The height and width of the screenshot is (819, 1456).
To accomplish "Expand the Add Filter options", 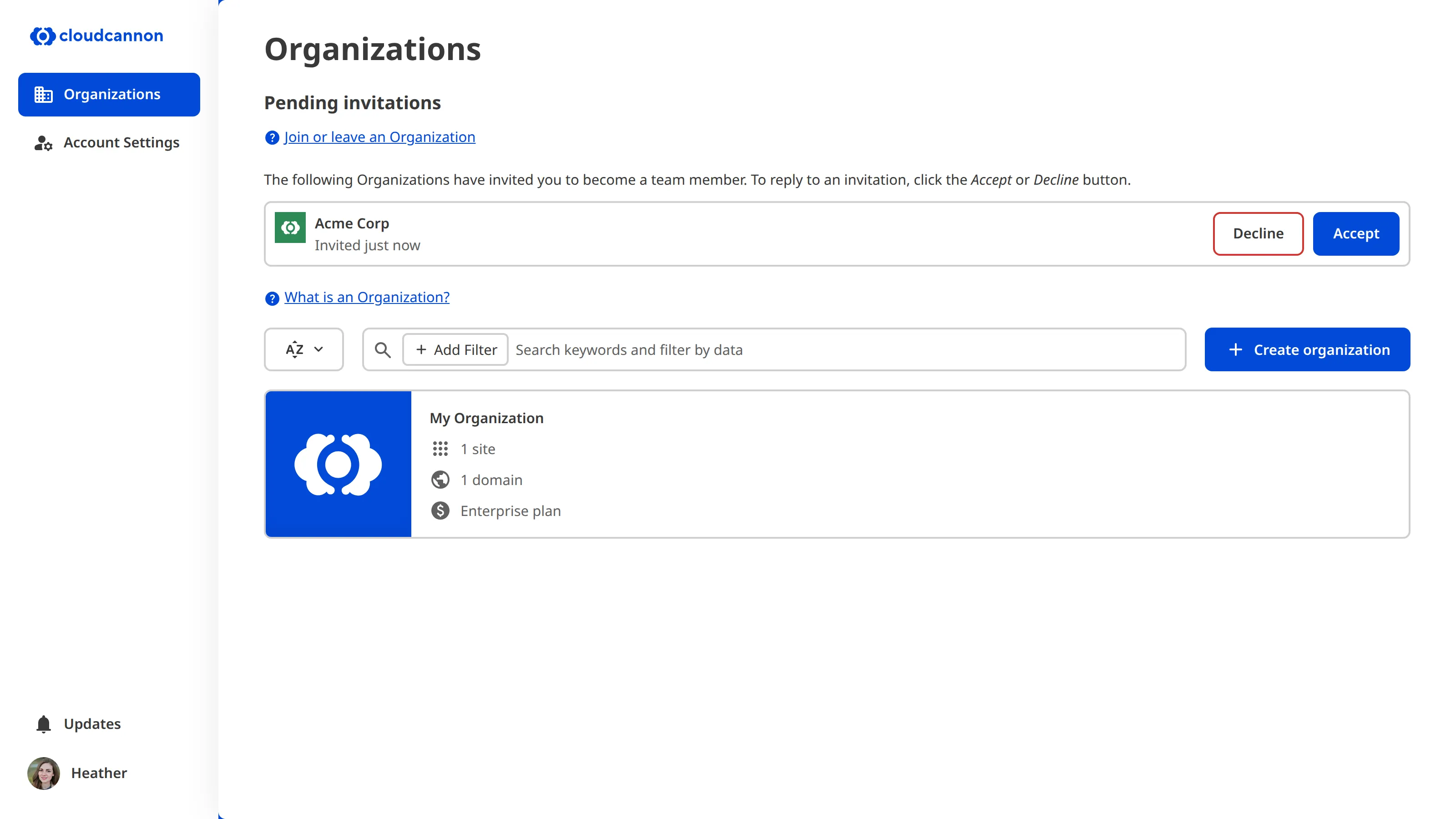I will pos(455,349).
